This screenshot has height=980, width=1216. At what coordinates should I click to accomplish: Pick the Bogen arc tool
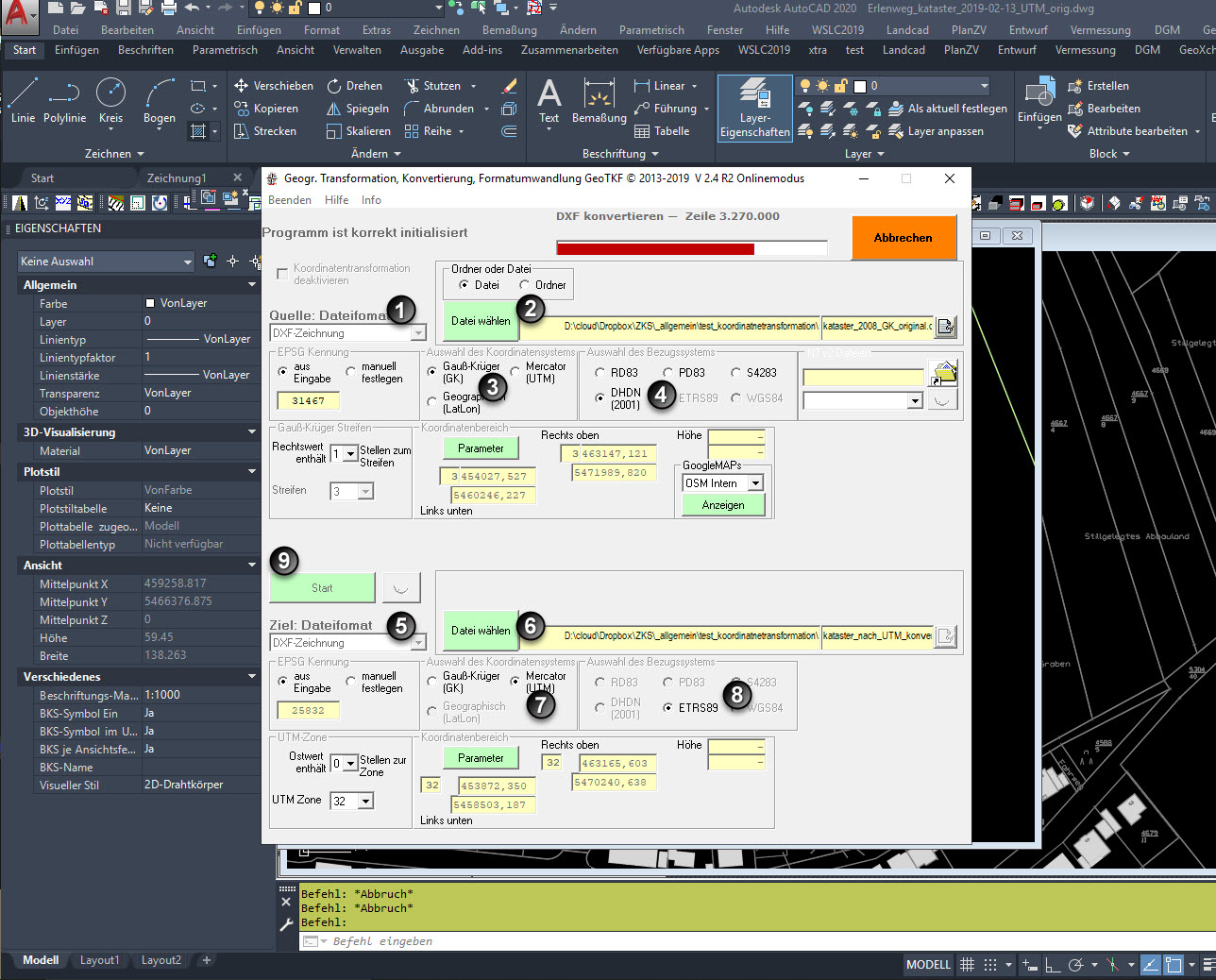tap(160, 100)
